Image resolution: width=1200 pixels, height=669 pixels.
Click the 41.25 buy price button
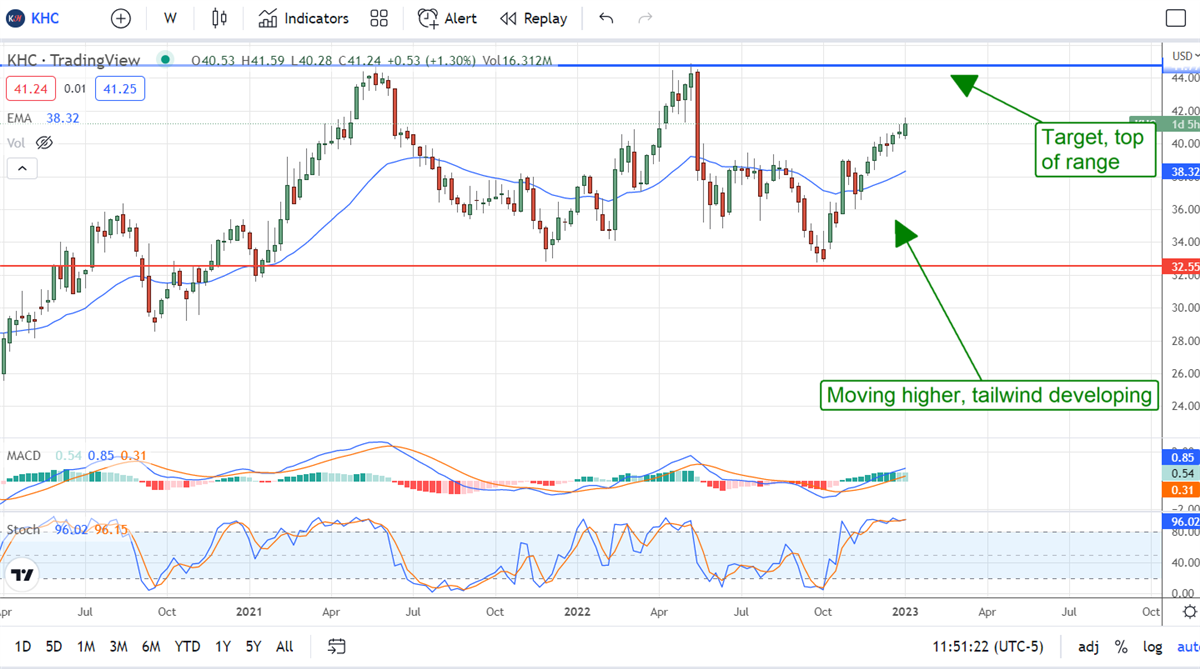coord(120,89)
